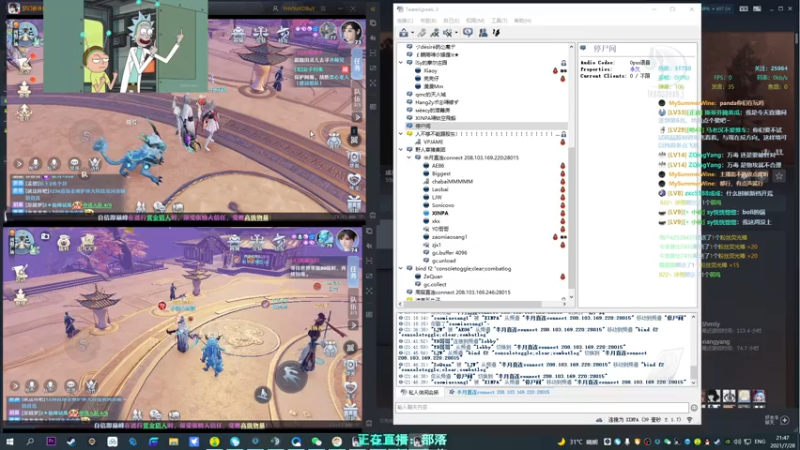Screen dimensions: 800x450
Task: Click the TeamSpeak connect toolbar icon
Action: point(404,33)
